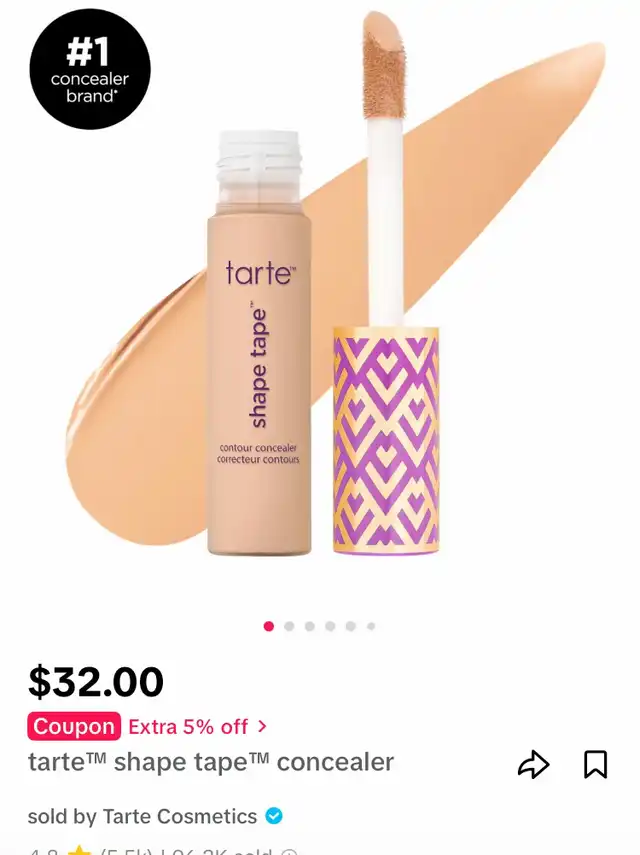Tap the $32.00 price
The image size is (640, 855).
coord(96,682)
